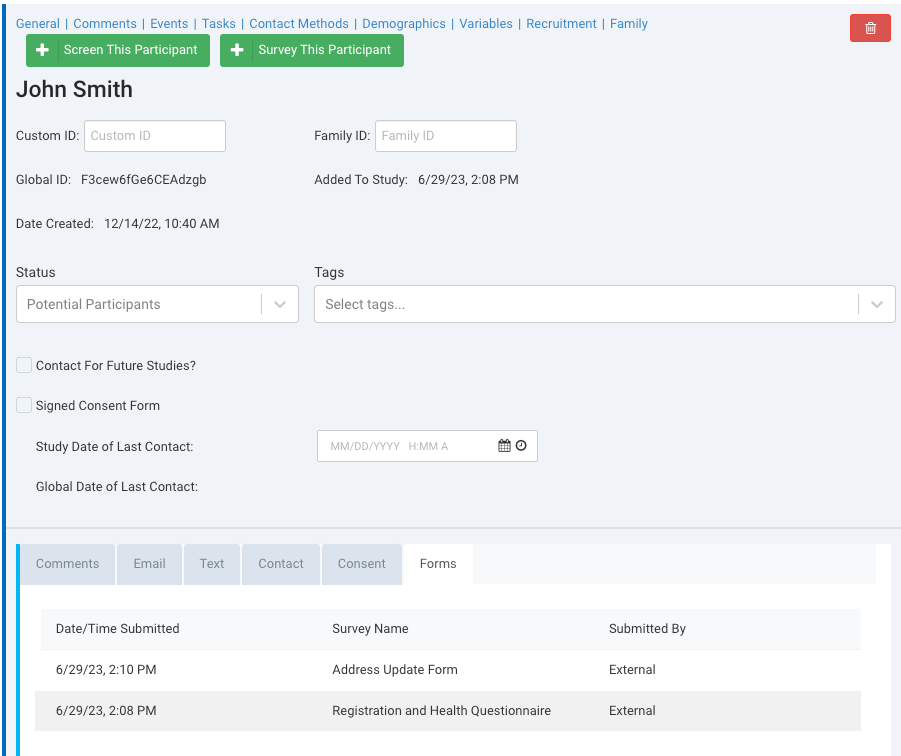
Task: Go to the Demographics link
Action: pyautogui.click(x=405, y=23)
